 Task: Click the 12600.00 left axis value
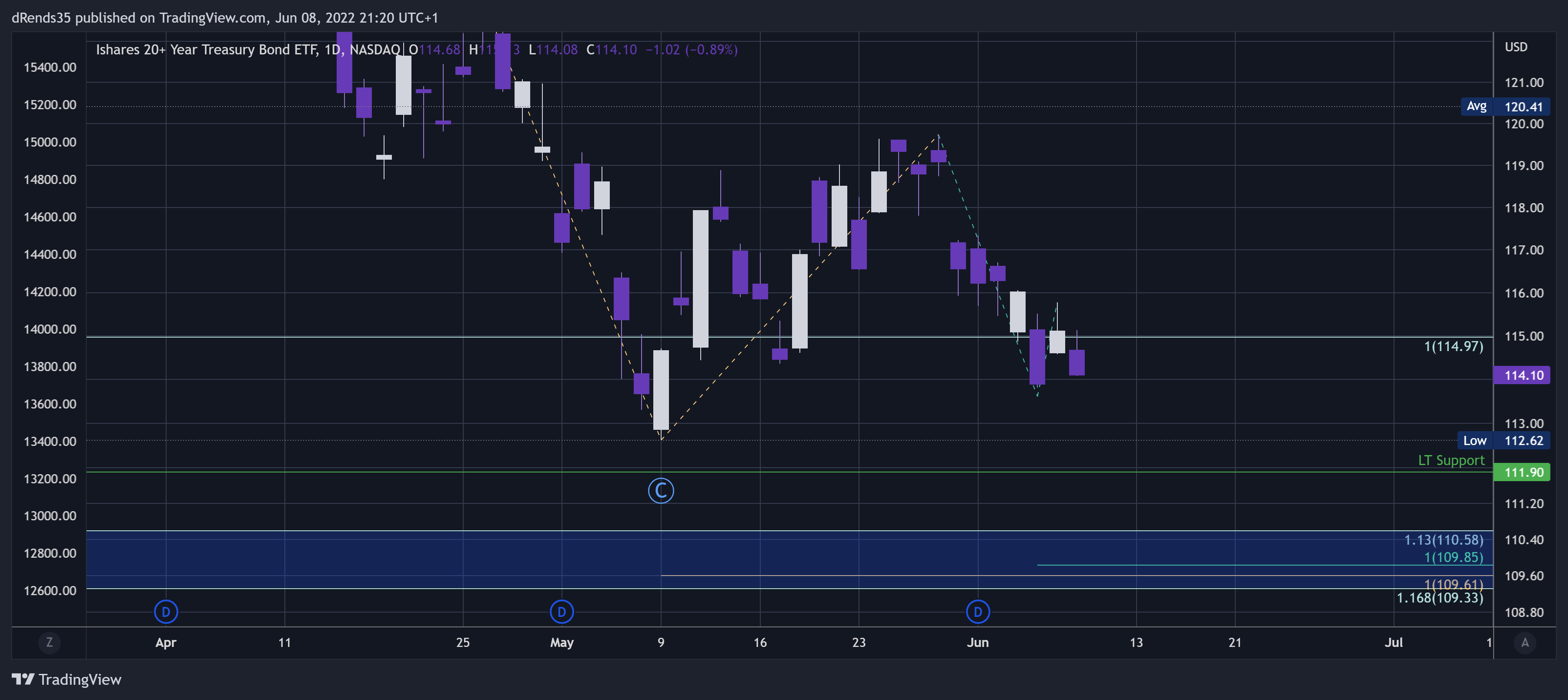pos(50,590)
